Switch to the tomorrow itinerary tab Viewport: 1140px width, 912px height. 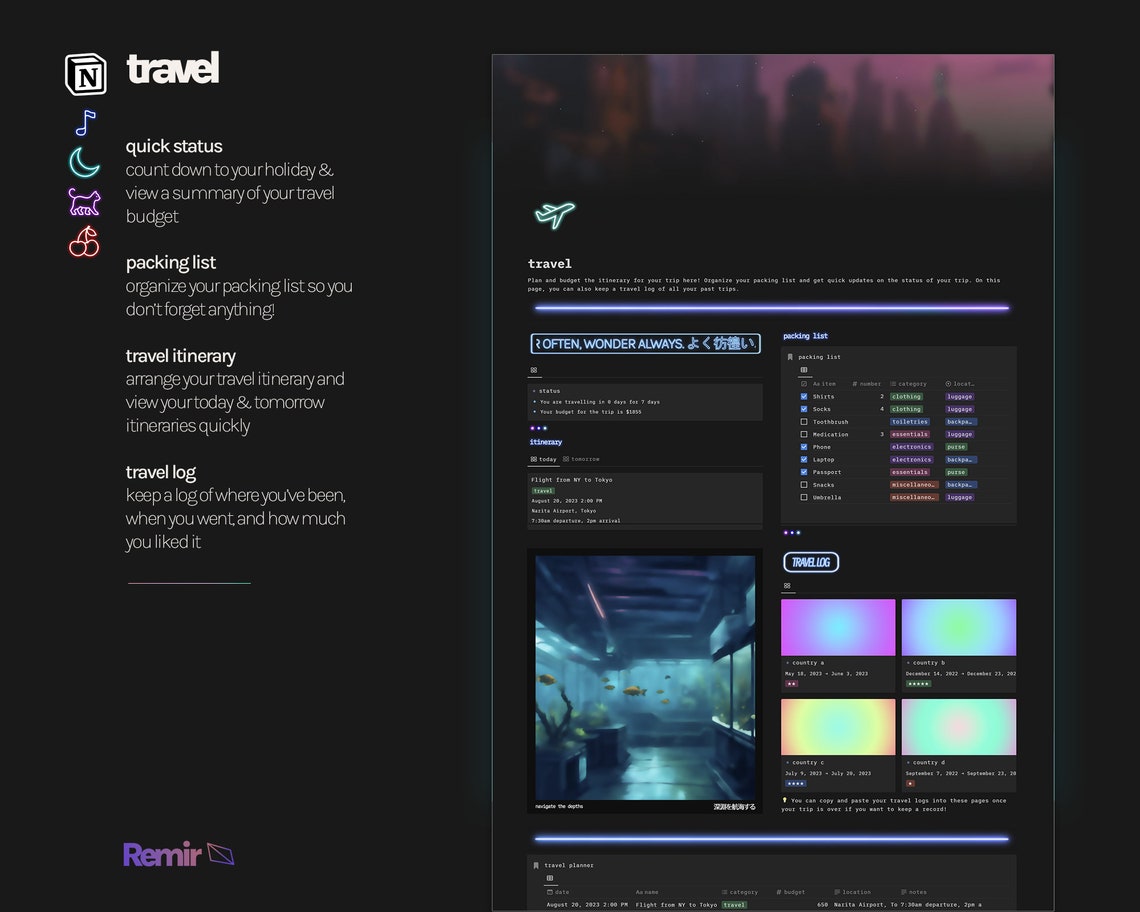582,460
